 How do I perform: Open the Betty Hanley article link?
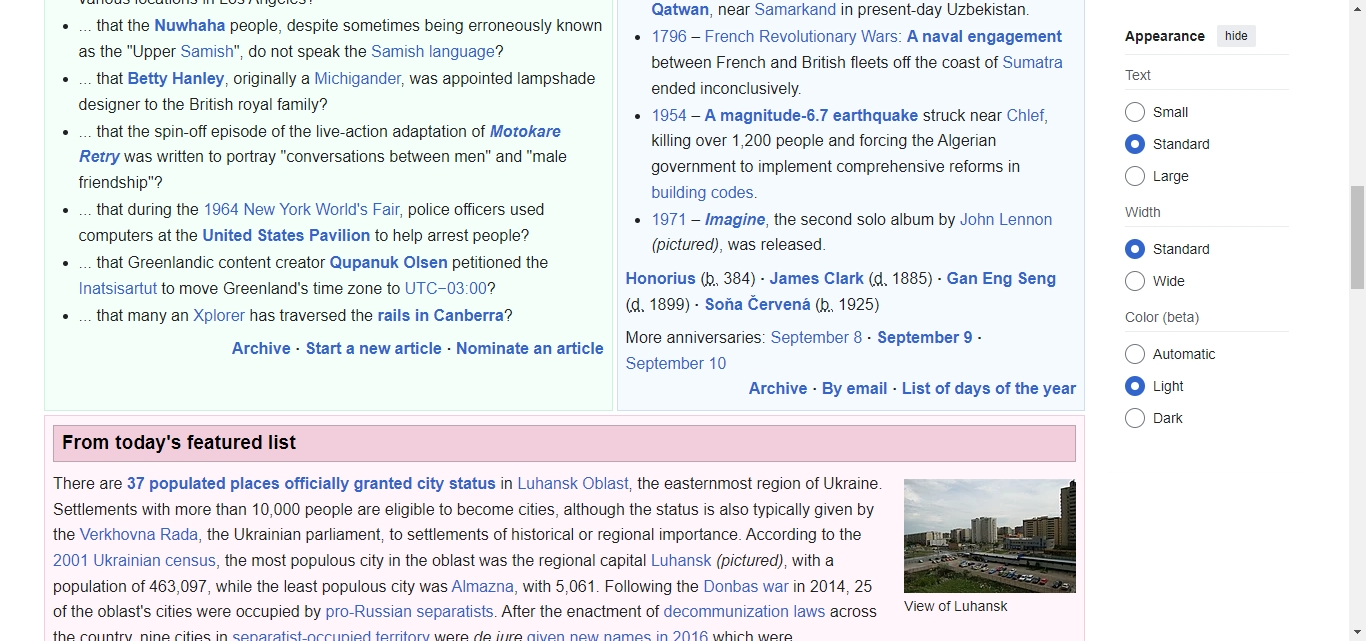(x=176, y=78)
